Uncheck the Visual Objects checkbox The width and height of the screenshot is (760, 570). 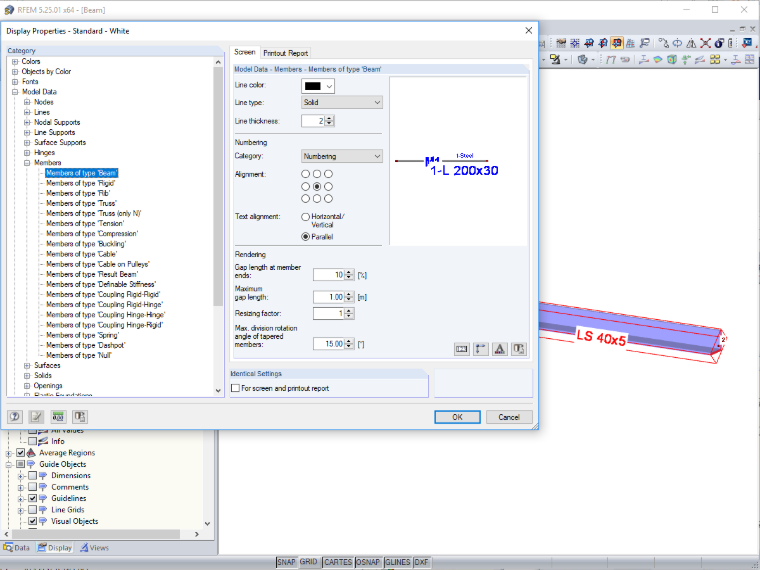point(32,521)
